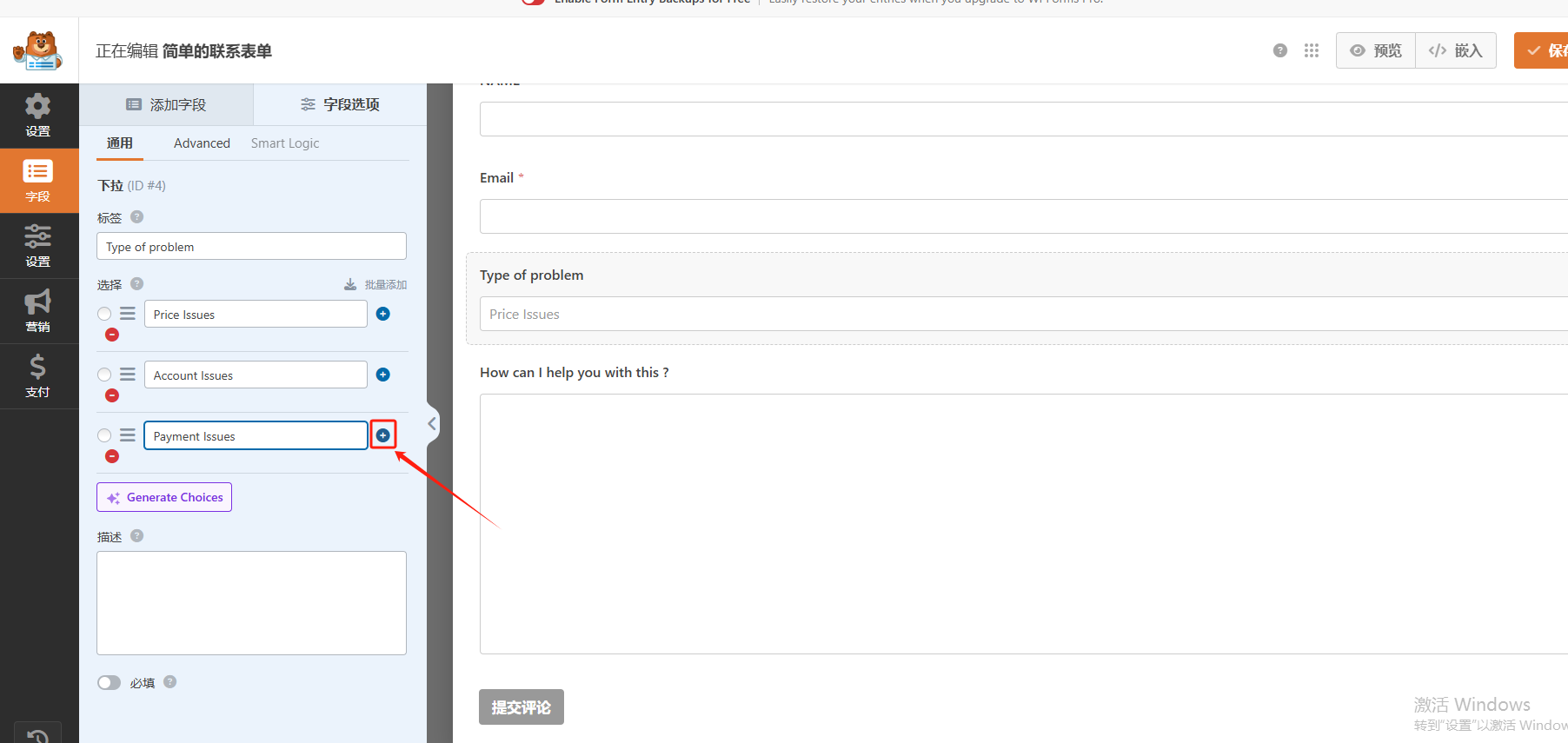This screenshot has width=1568, height=743.
Task: Click the Generate Choices button
Action: pos(164,497)
